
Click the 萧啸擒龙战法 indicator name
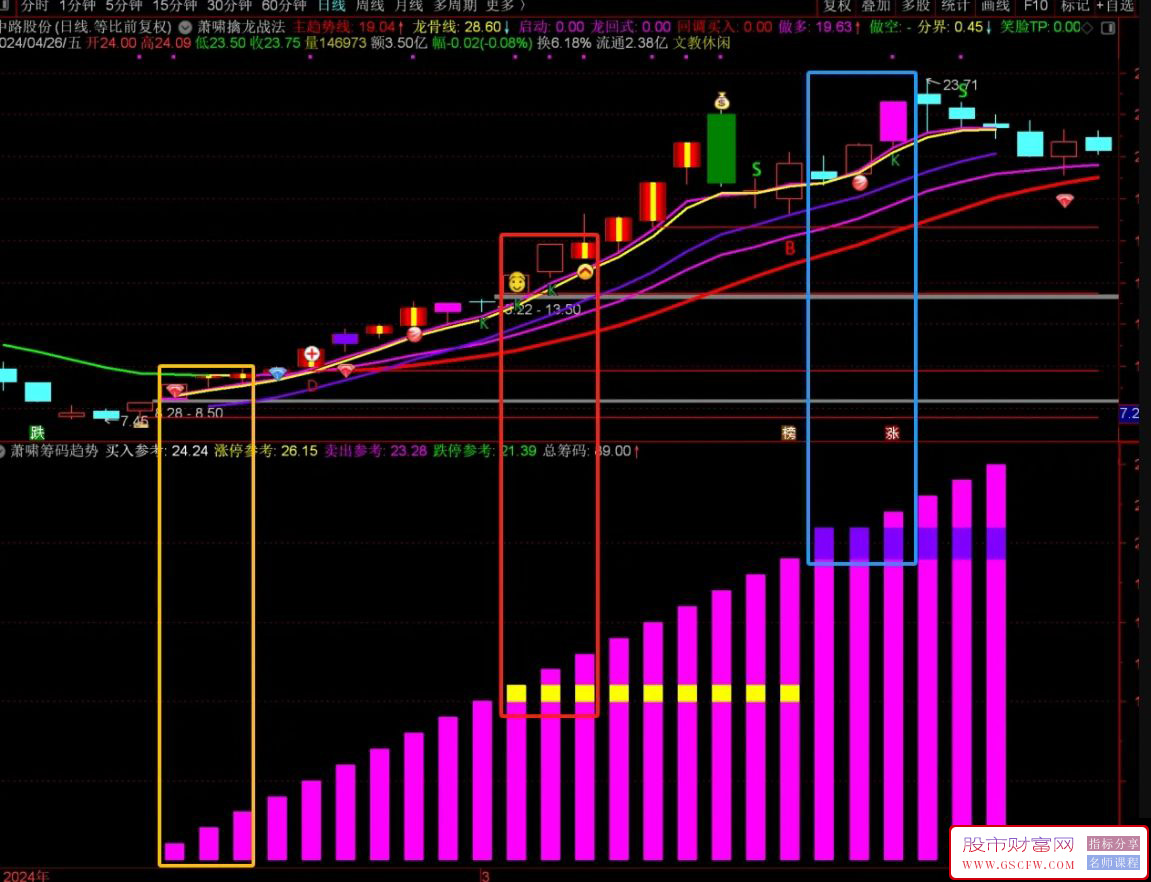pos(241,27)
